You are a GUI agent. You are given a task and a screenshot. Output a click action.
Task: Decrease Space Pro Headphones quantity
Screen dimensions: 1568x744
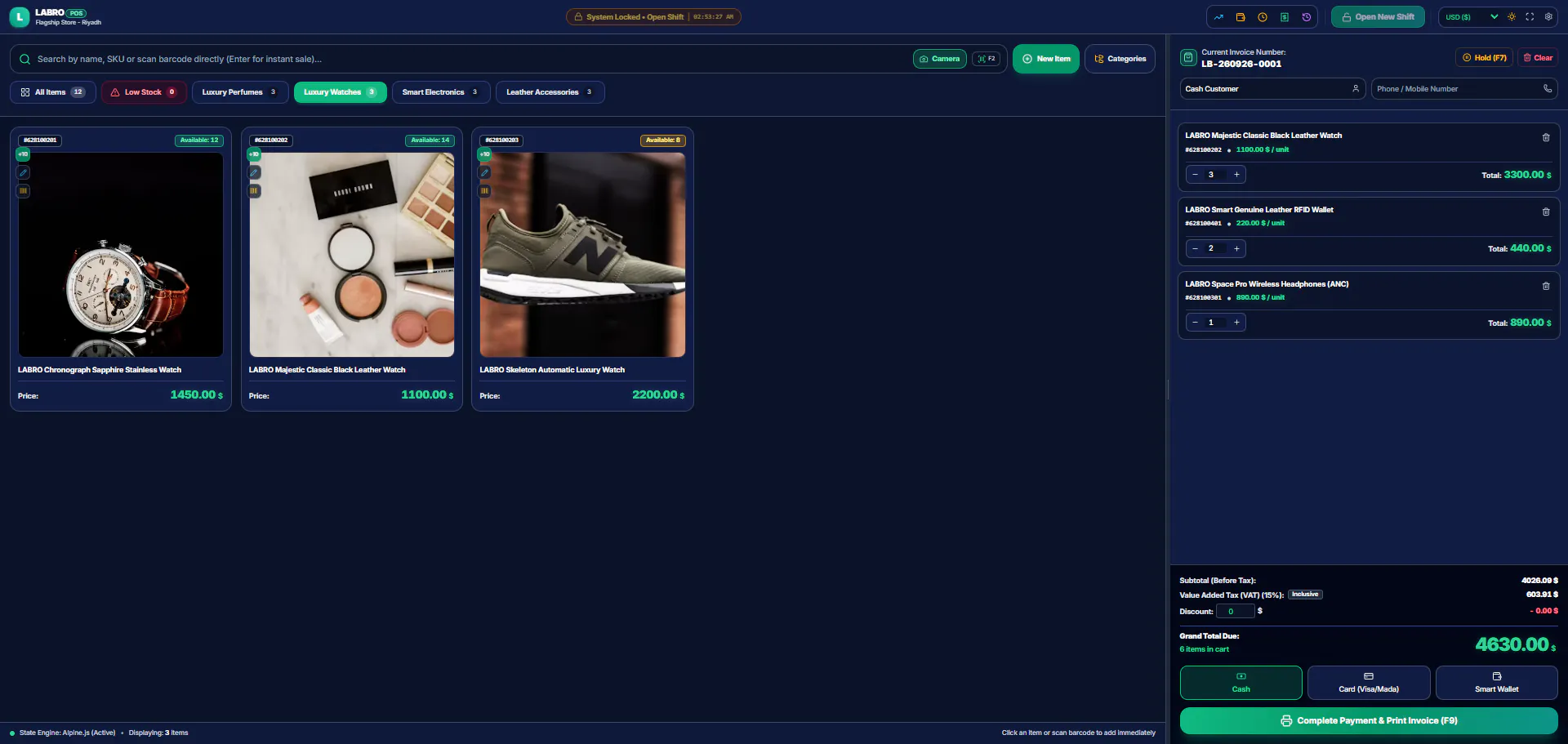point(1196,323)
